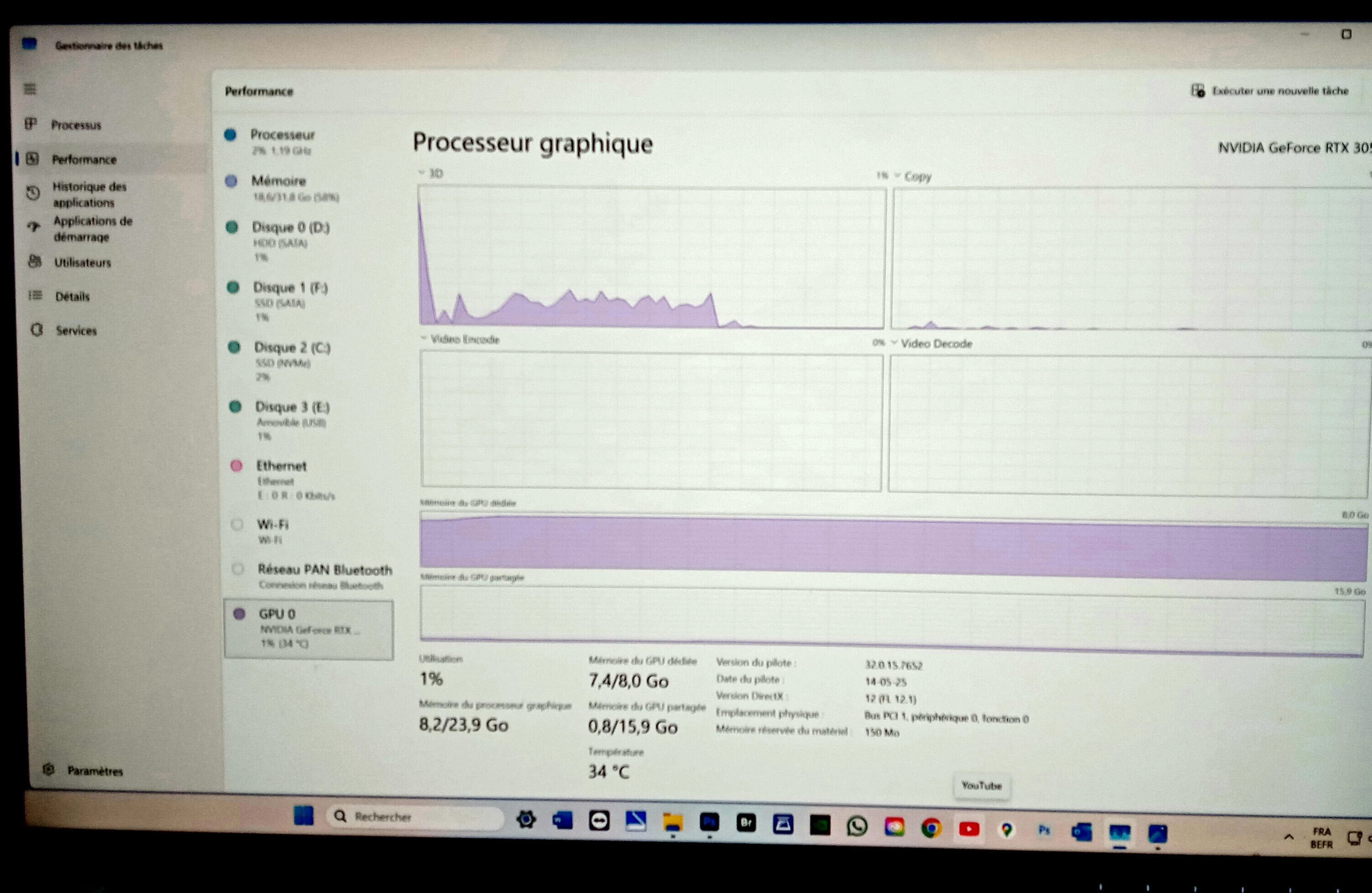Open the Services page icon

(37, 330)
